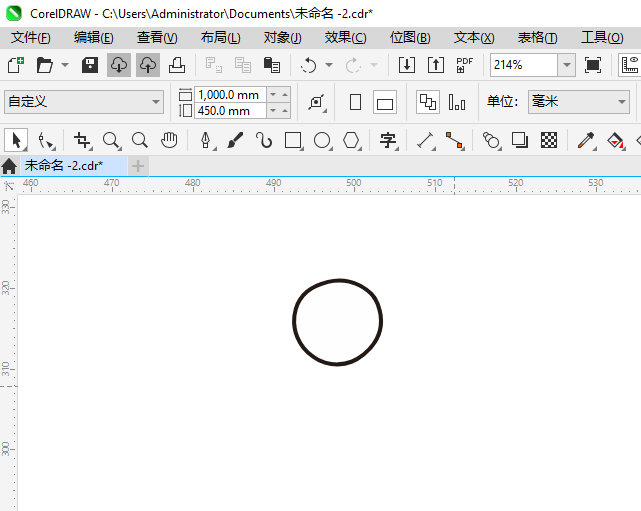This screenshot has height=511, width=641.
Task: Undo the last action
Action: pos(309,65)
